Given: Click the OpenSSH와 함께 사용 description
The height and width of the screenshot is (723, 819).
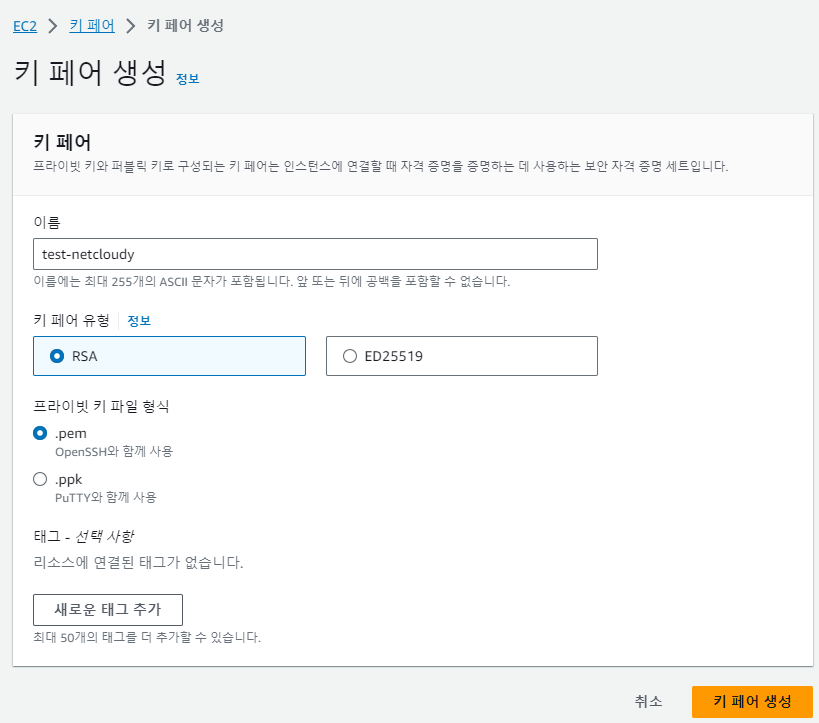Looking at the screenshot, I should pyautogui.click(x=114, y=451).
